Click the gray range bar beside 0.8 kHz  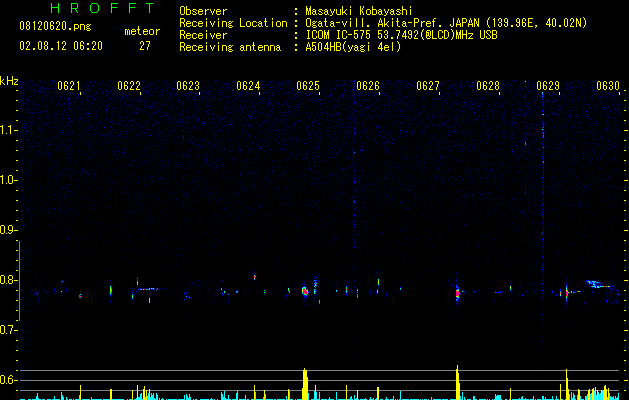point(20,280)
